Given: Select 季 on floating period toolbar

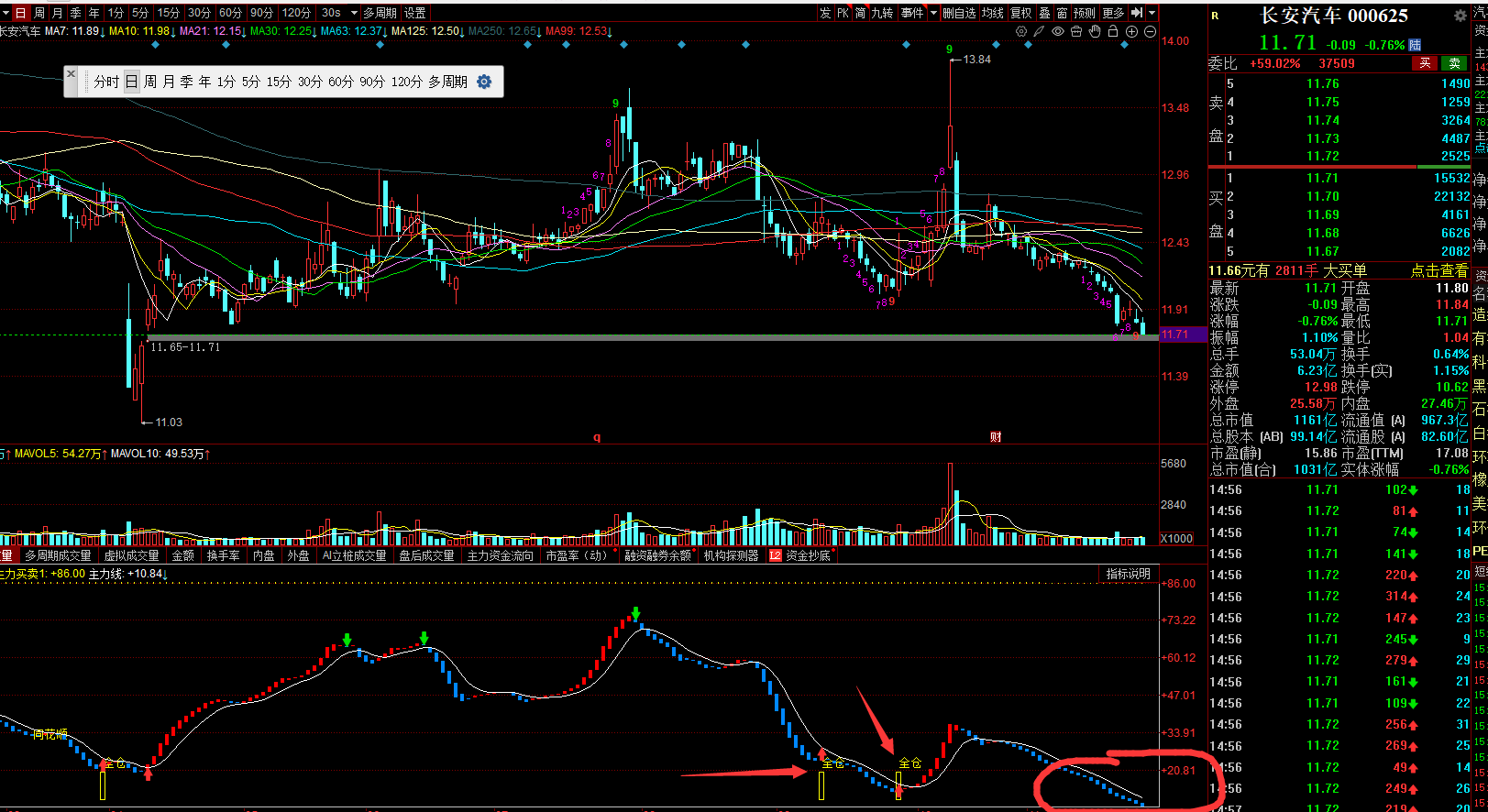Looking at the screenshot, I should point(186,82).
